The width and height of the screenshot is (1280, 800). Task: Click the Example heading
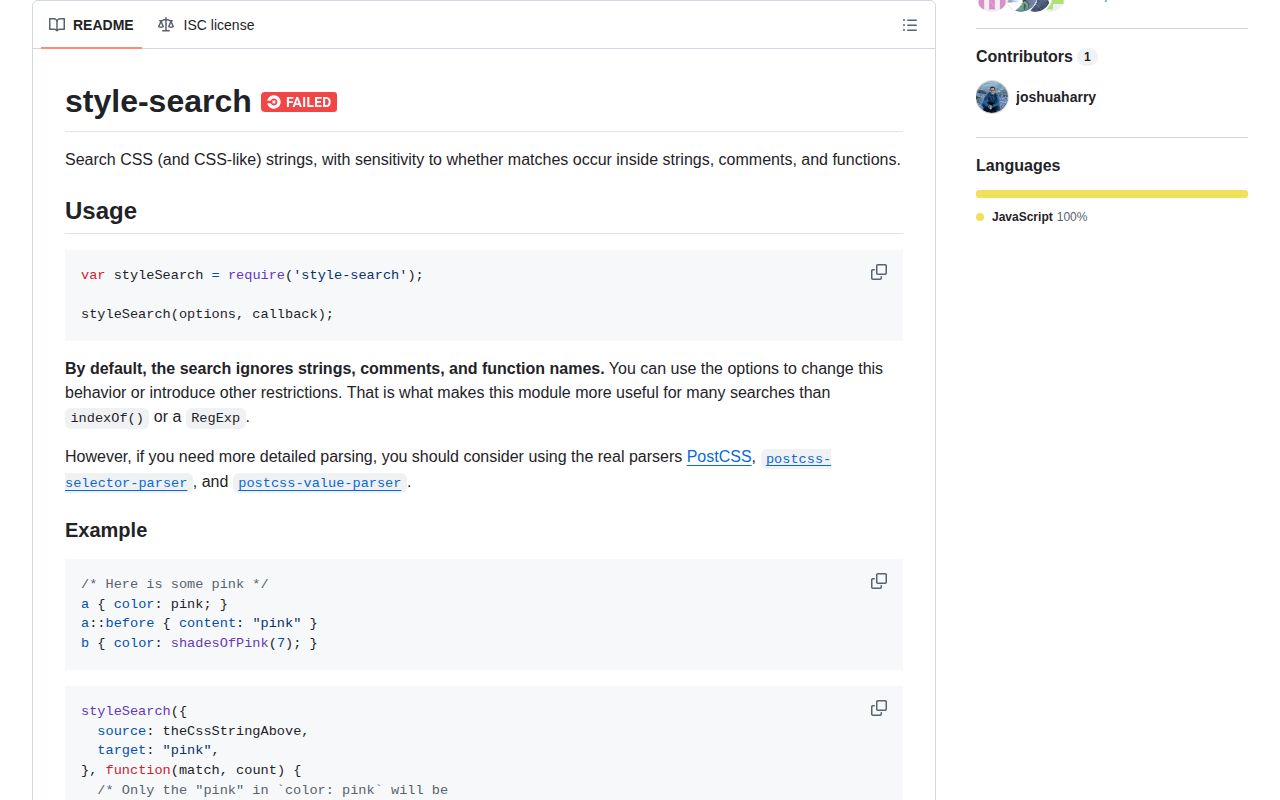click(x=106, y=530)
